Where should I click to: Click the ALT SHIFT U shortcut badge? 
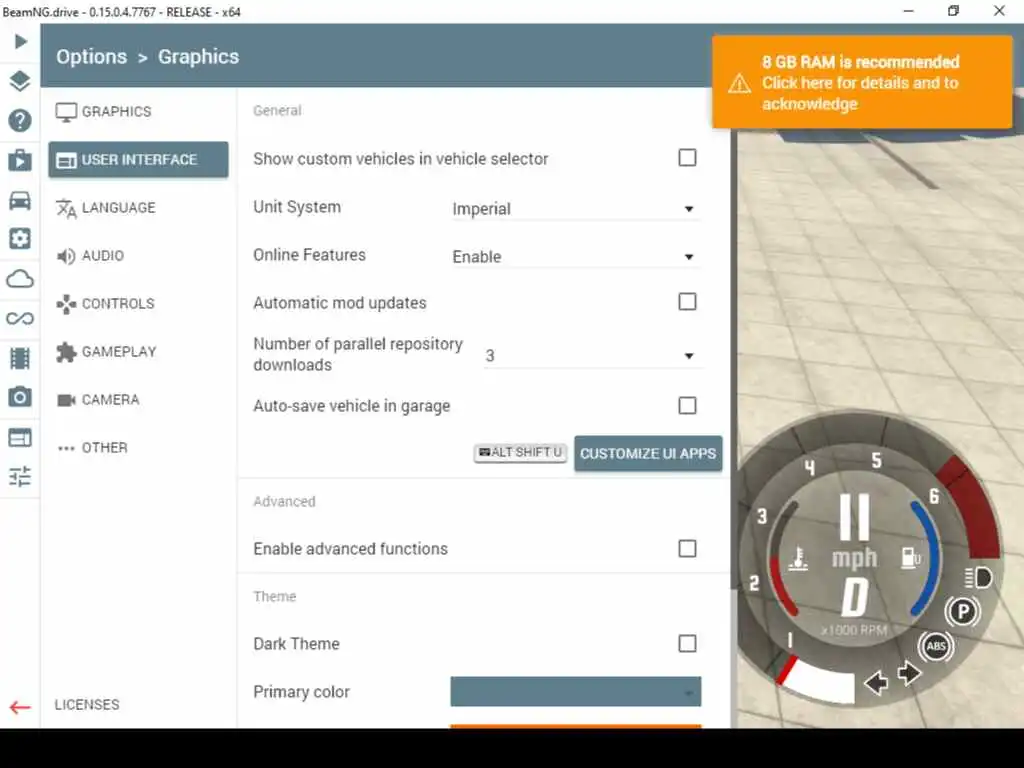click(520, 453)
